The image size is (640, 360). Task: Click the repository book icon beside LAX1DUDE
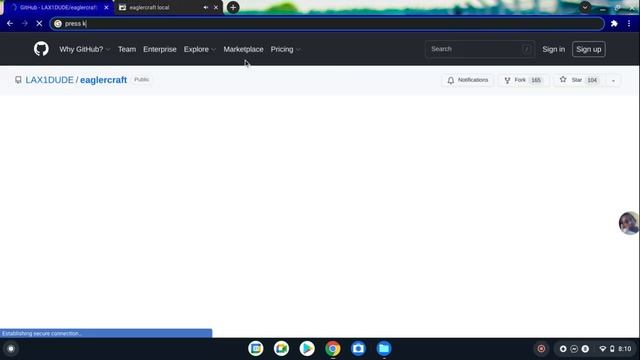(x=18, y=80)
